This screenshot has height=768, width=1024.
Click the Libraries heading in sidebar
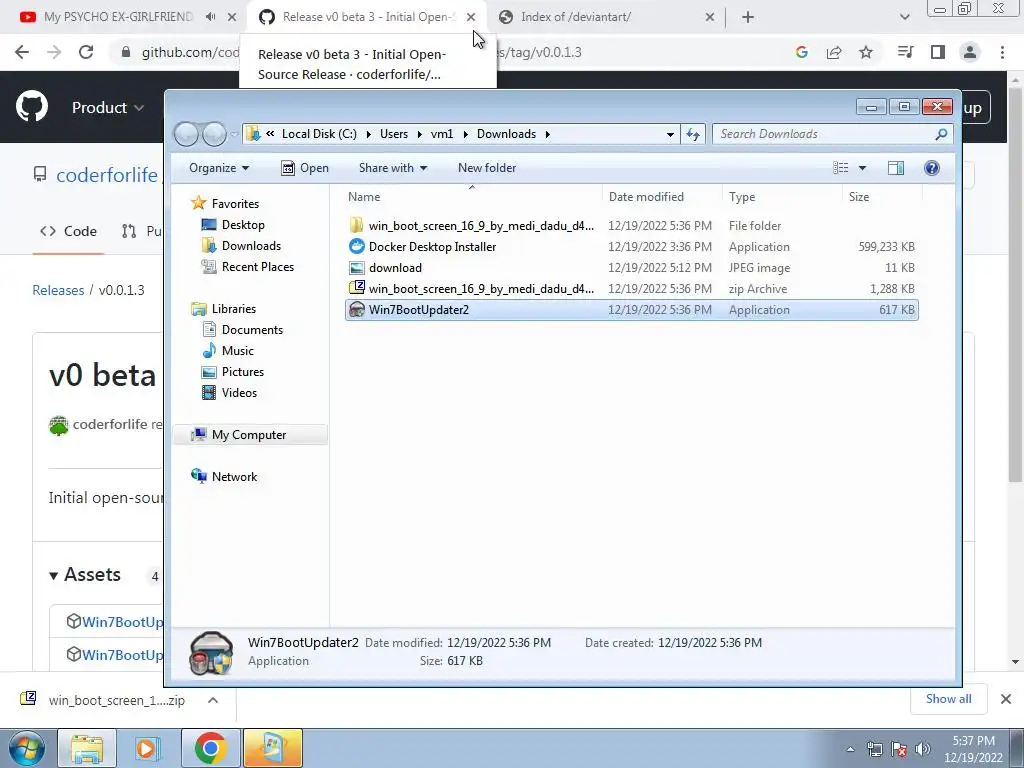233,309
